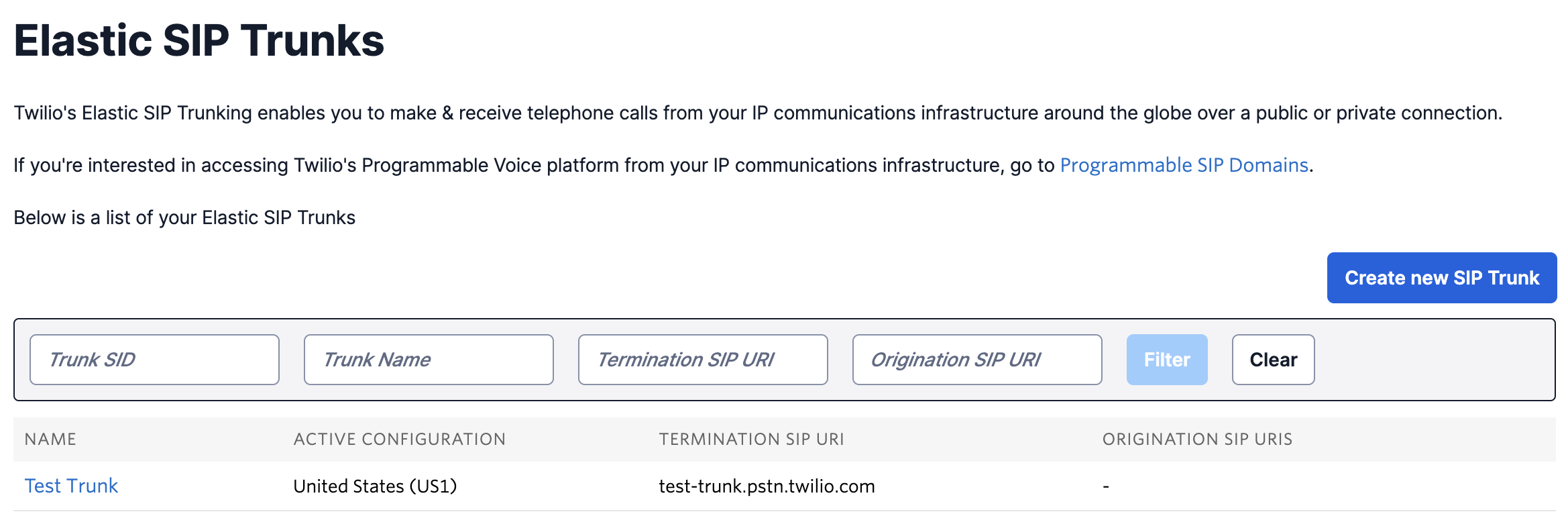Click the Elastic SIP Trunks page heading
1568x514 pixels.
coord(199,40)
